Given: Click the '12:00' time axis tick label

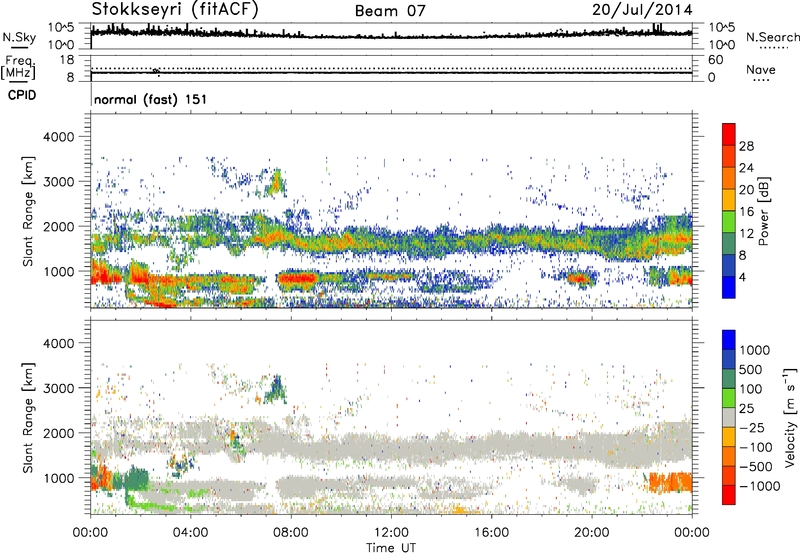Looking at the screenshot, I should (391, 533).
